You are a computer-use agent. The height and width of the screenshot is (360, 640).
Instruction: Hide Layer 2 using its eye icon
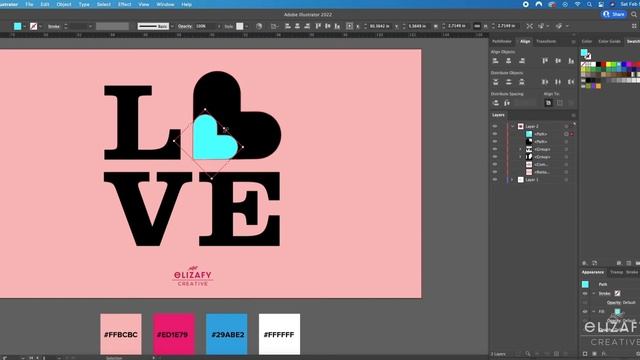[x=495, y=127]
